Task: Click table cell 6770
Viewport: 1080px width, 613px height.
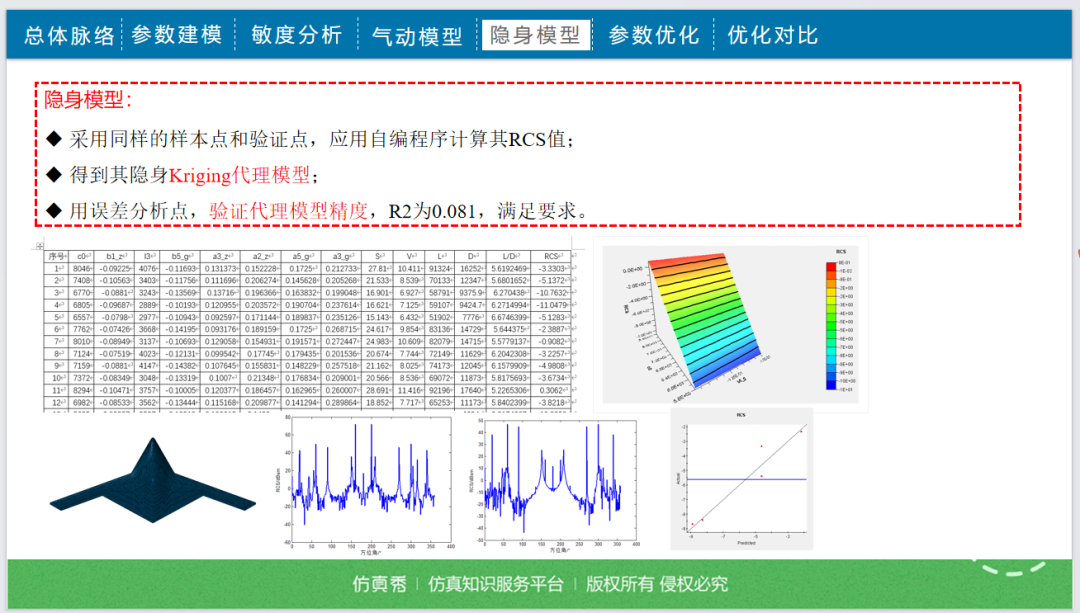Action: tap(82, 293)
